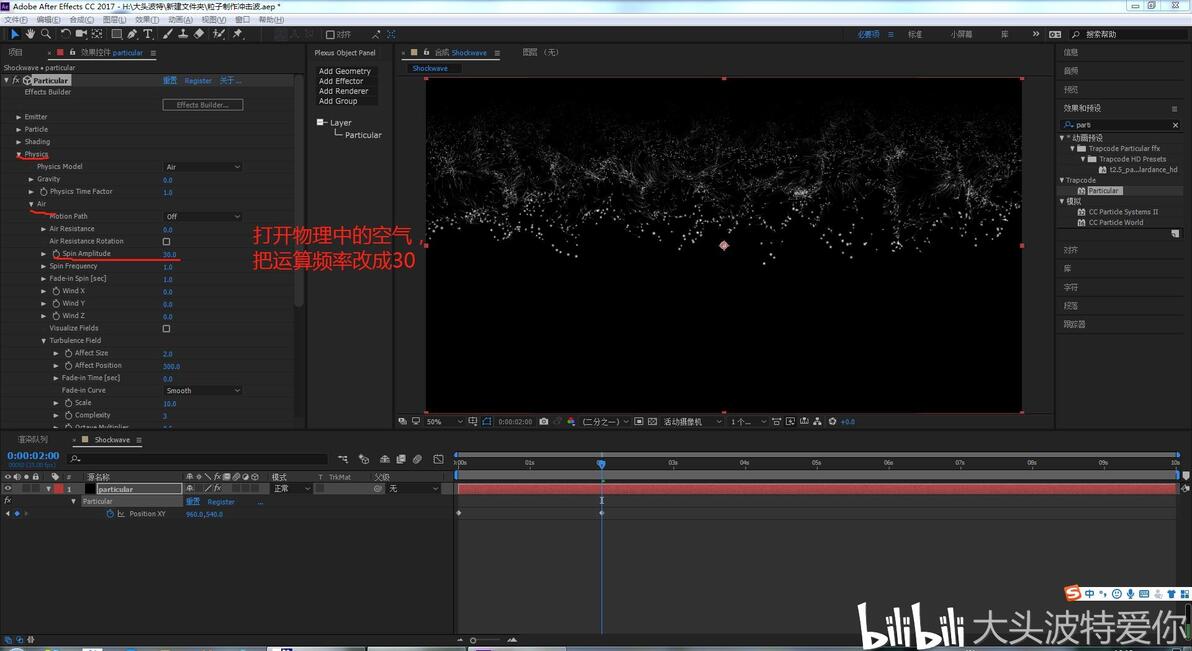Take a snapshot with camera icon

[x=544, y=421]
